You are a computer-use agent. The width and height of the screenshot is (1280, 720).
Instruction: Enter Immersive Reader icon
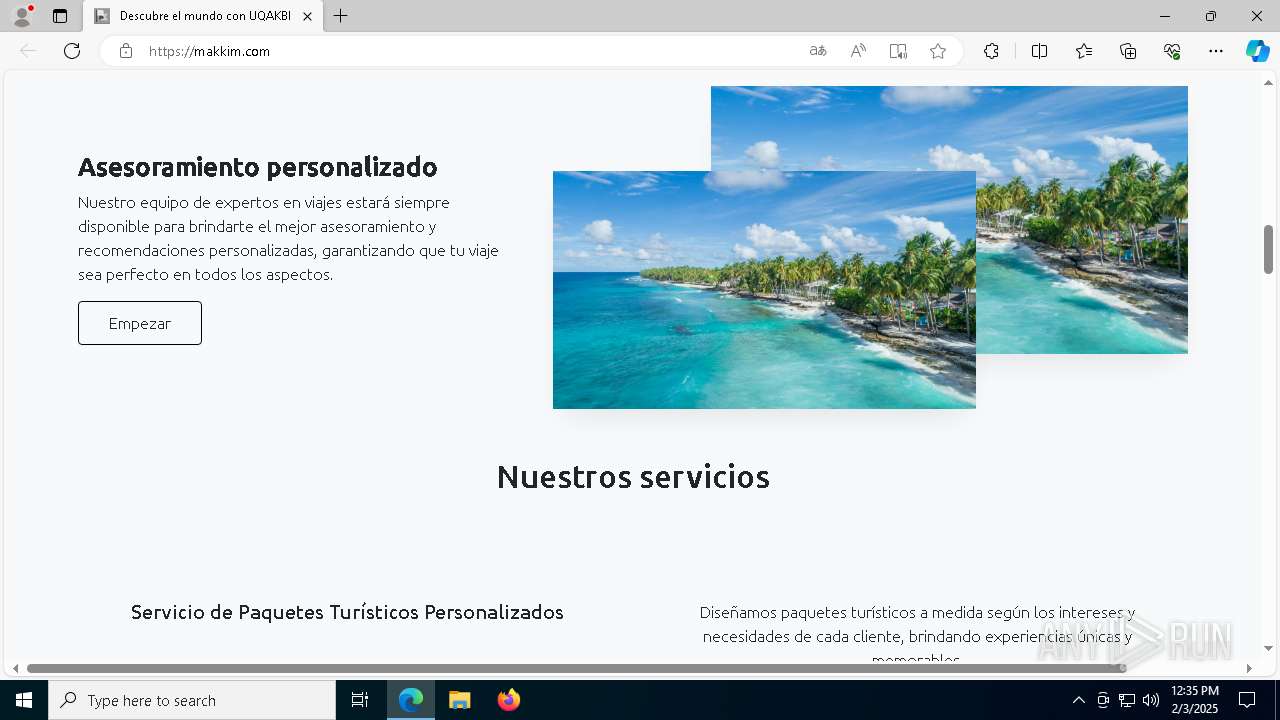(x=898, y=51)
